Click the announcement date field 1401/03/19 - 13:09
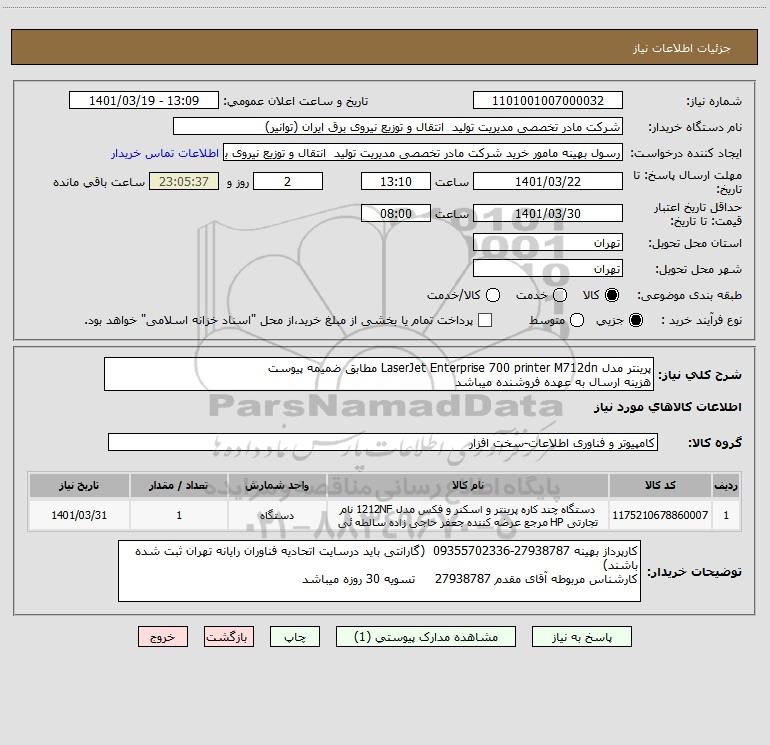Screen dimensions: 770x745 [144, 101]
